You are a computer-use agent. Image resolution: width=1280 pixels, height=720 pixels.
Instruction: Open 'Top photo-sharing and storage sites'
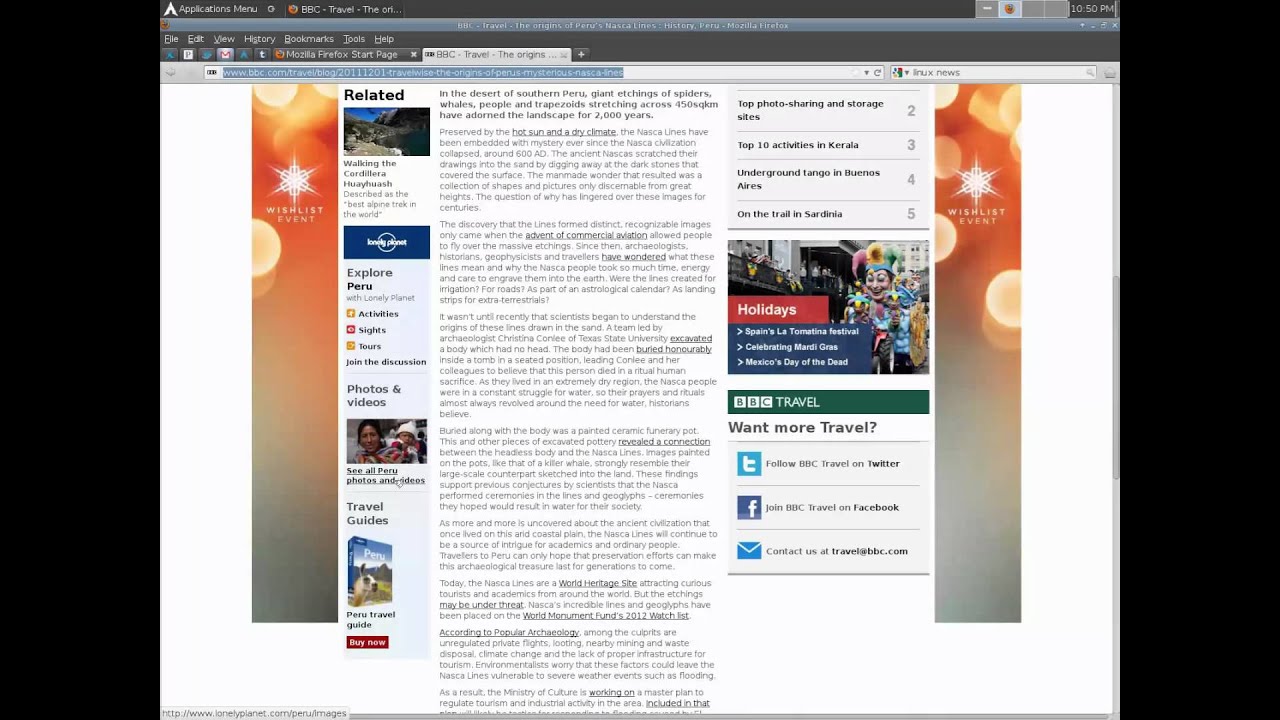tap(810, 110)
